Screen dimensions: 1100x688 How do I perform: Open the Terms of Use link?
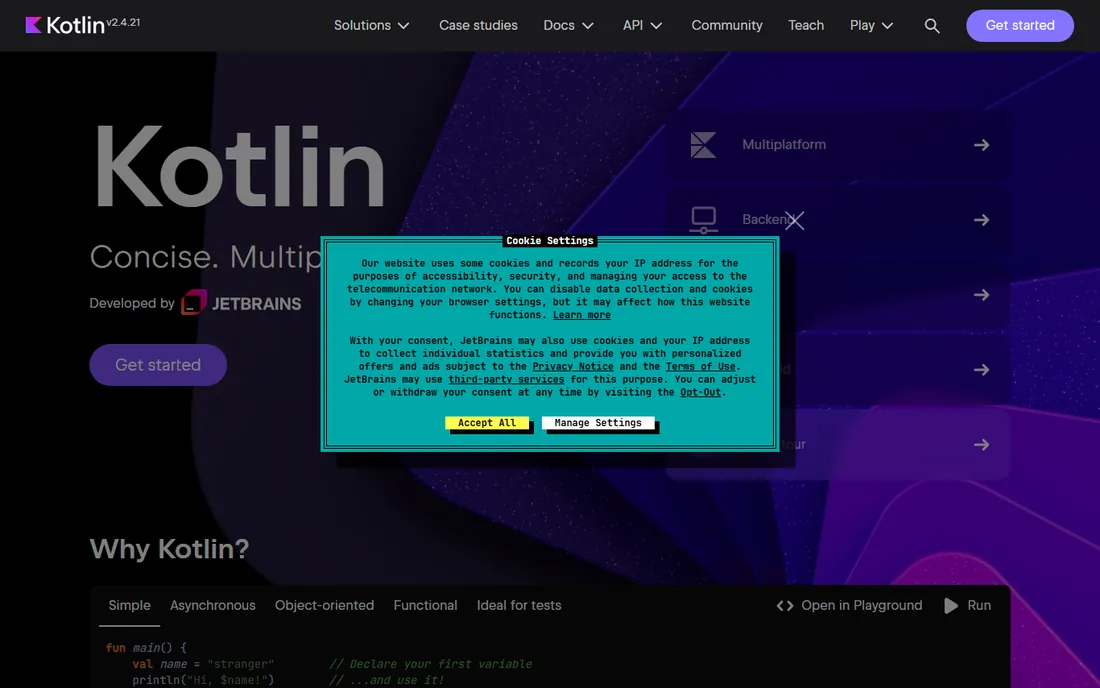coord(700,366)
